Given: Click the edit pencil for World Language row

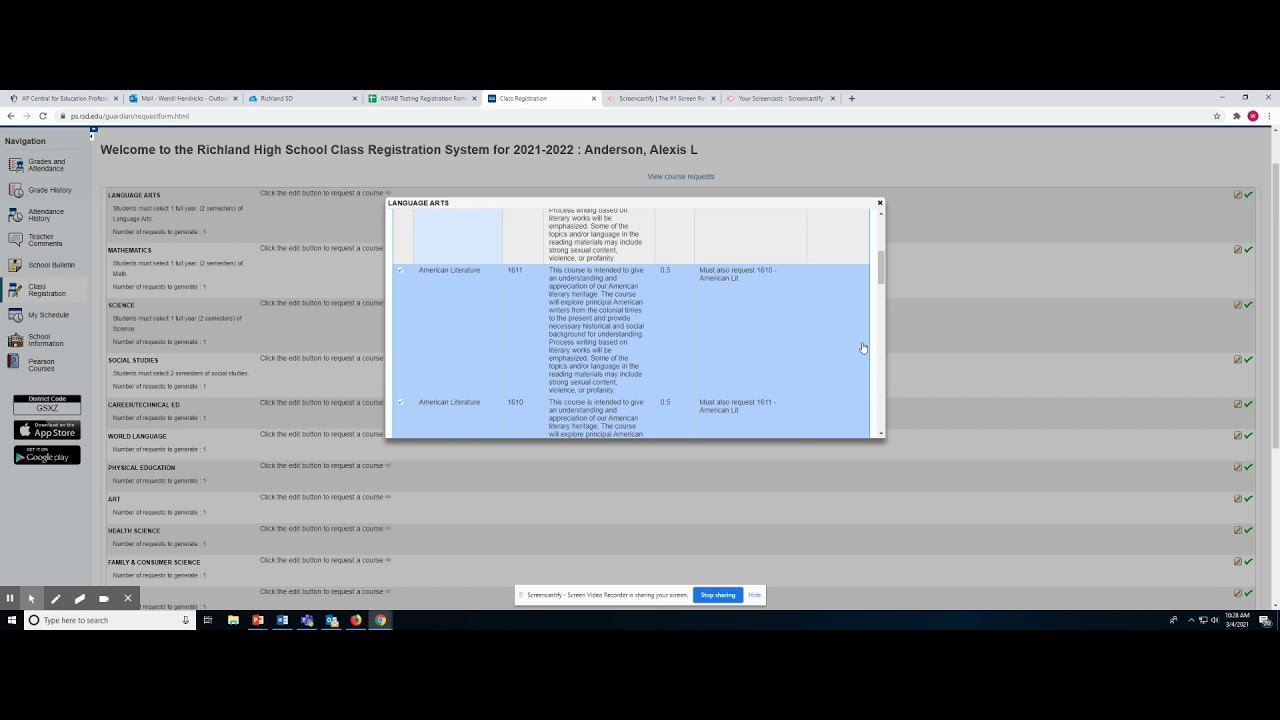Looking at the screenshot, I should click(1238, 436).
